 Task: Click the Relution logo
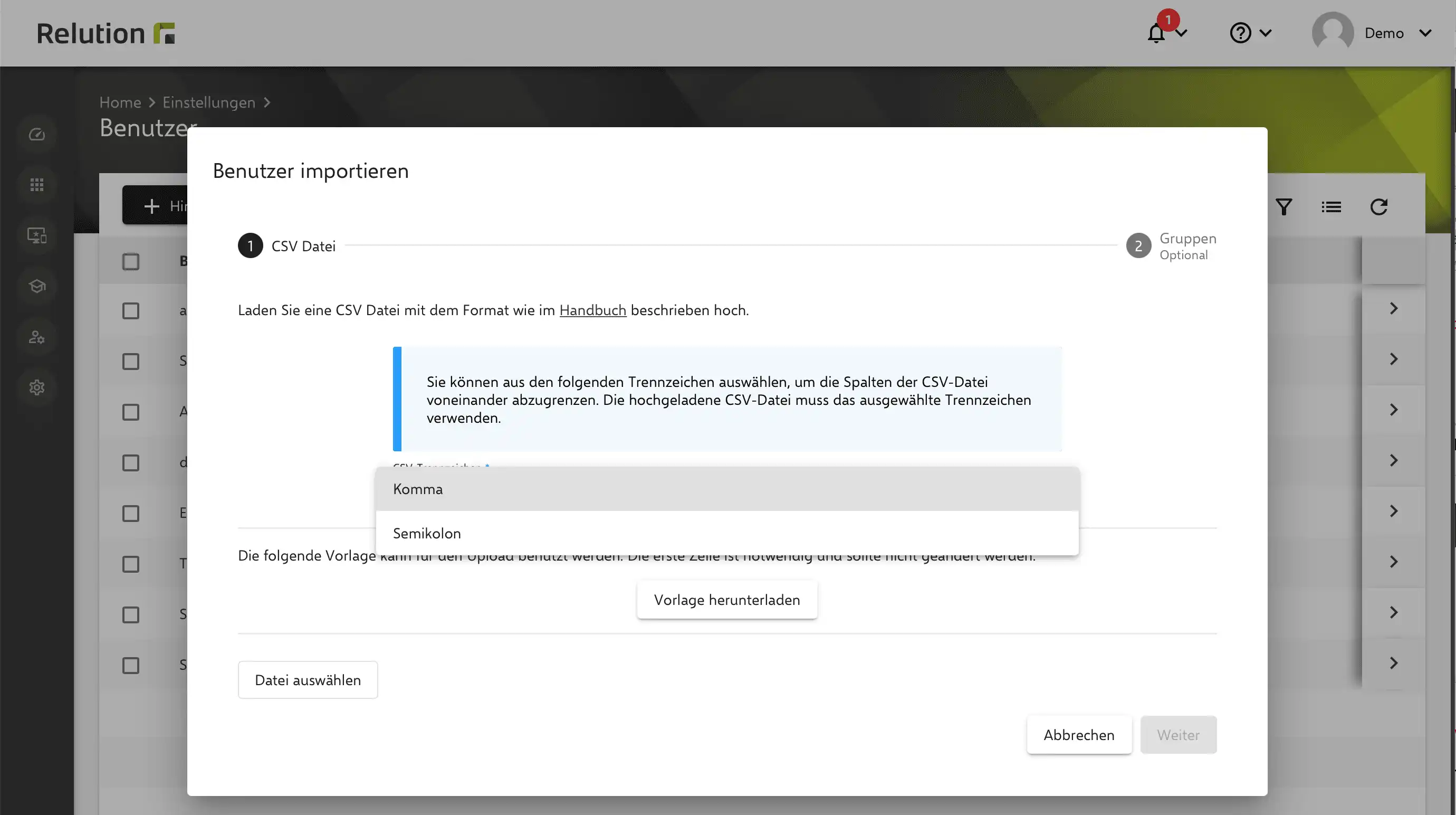point(106,33)
